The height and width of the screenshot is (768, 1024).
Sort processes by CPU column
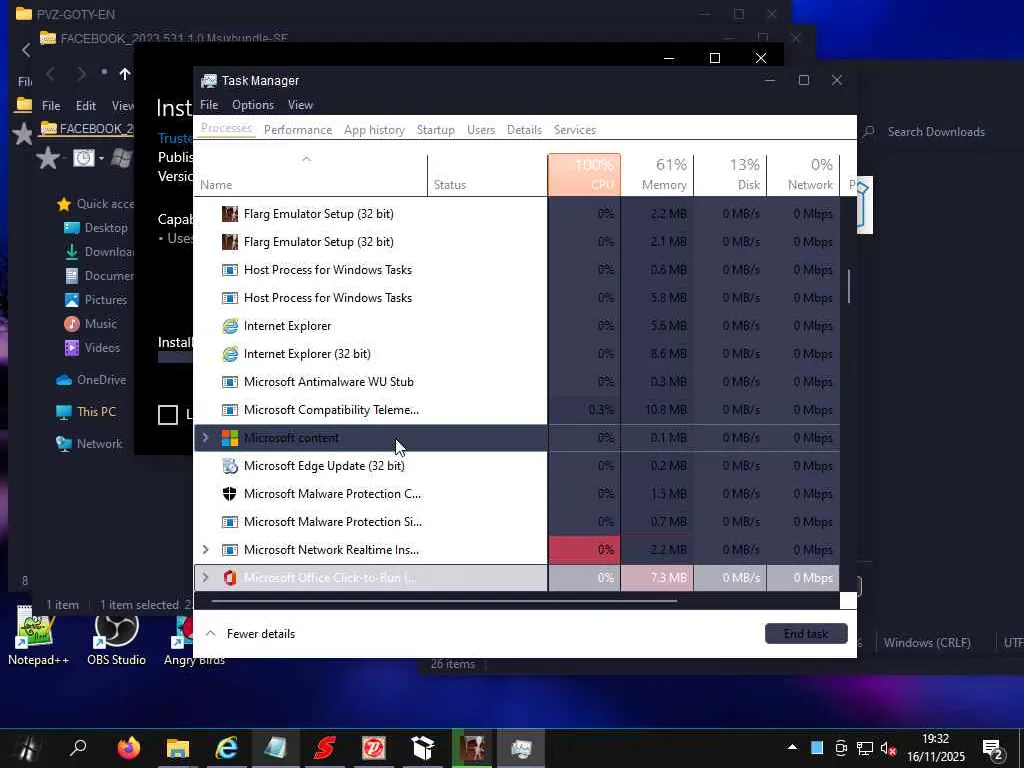tap(584, 174)
